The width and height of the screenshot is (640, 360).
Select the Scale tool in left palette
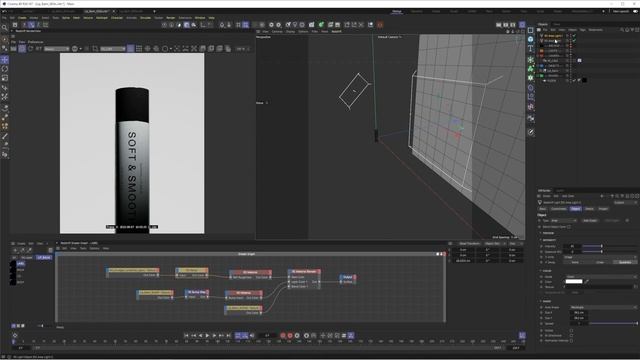(x=4, y=78)
